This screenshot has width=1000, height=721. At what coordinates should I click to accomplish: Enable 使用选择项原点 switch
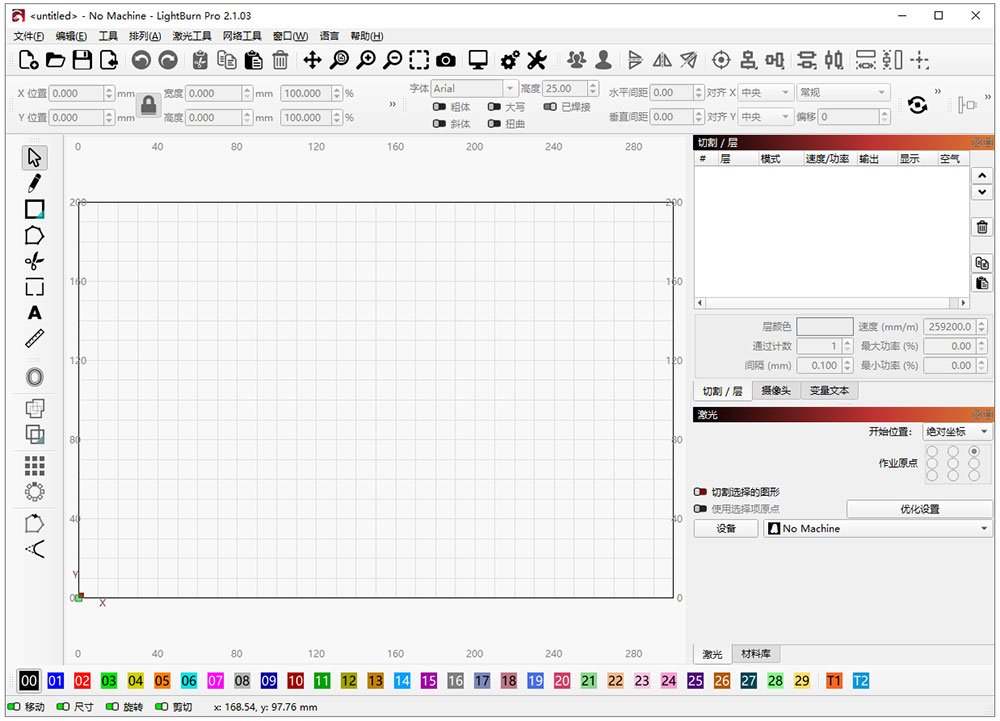coord(700,509)
